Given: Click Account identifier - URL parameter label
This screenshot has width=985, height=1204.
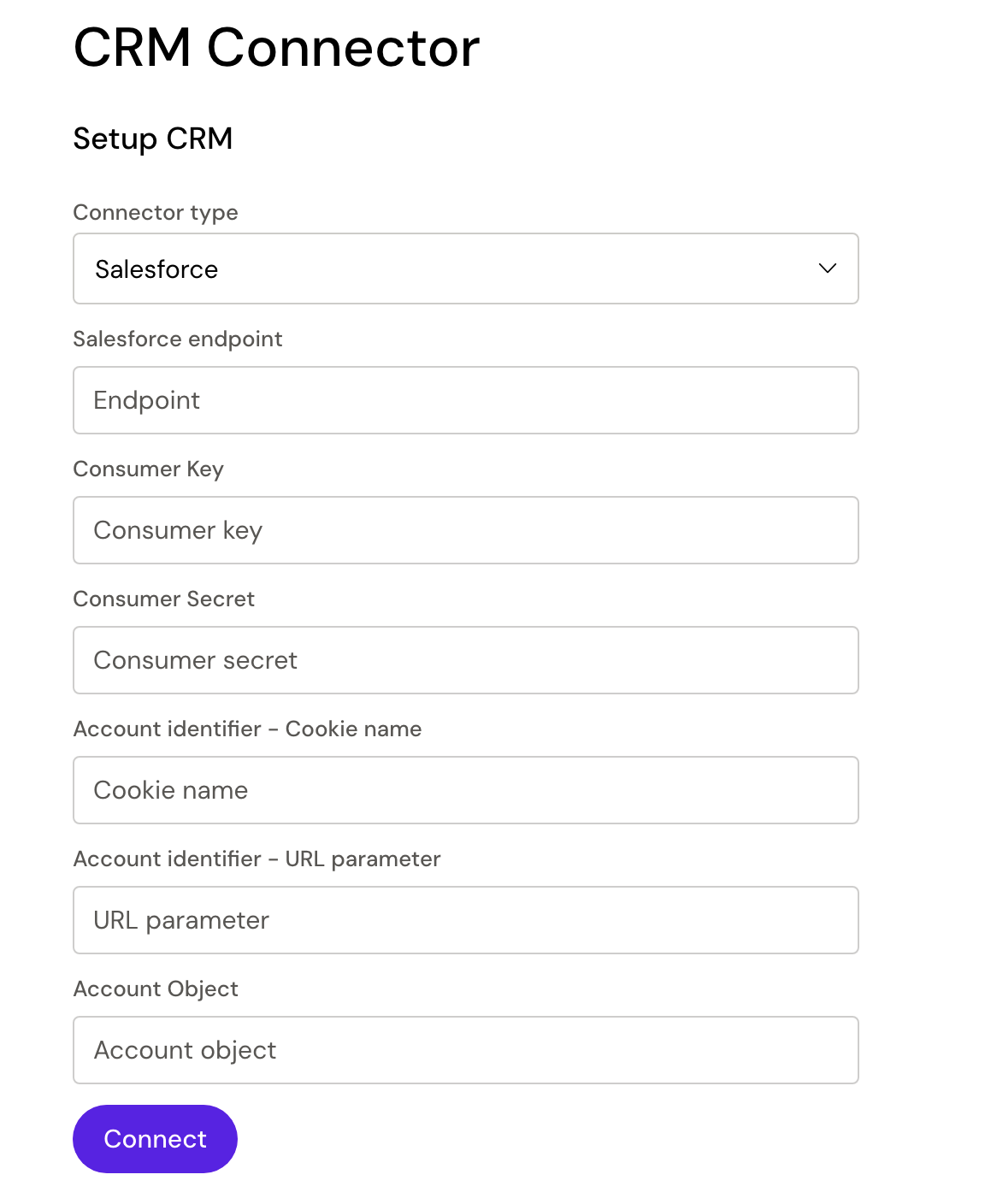Looking at the screenshot, I should [257, 859].
